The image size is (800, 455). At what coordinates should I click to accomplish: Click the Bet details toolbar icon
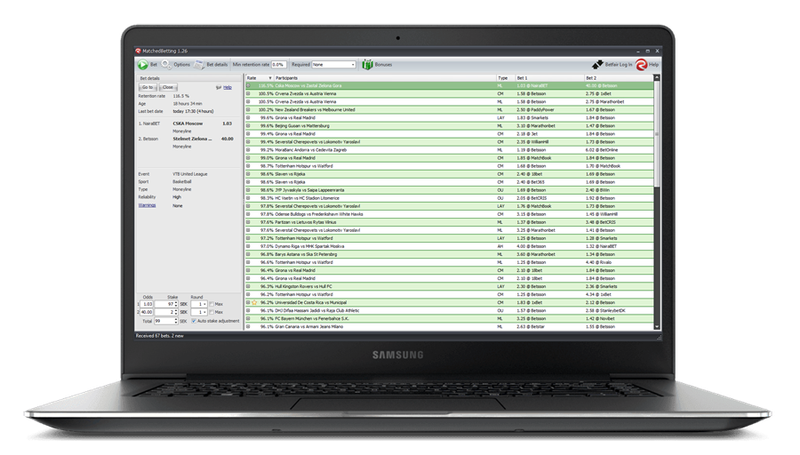click(199, 65)
